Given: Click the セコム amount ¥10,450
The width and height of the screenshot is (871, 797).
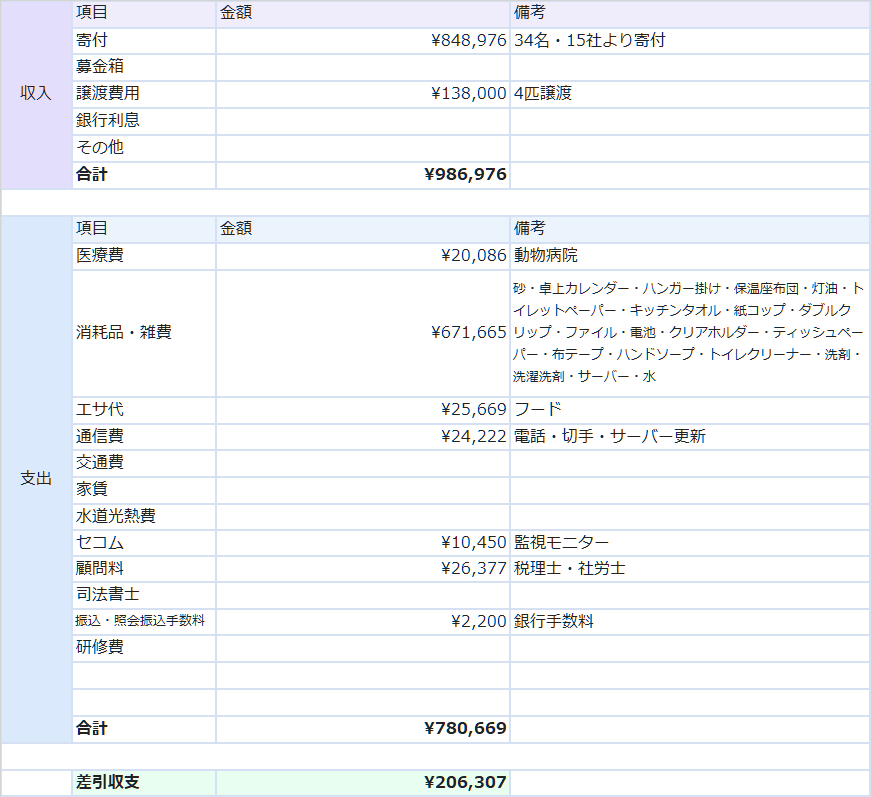Looking at the screenshot, I should 362,543.
